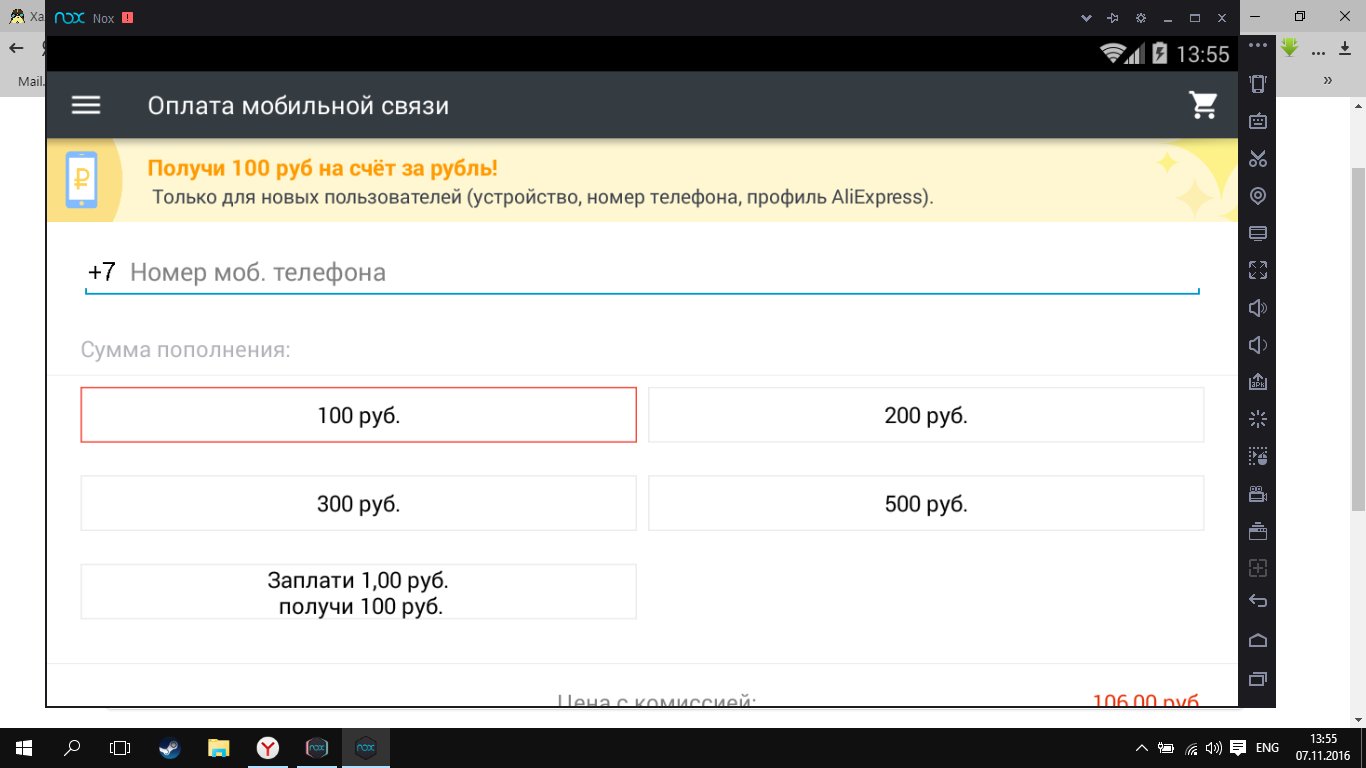Click Android home button in Nox sidebar
The width and height of the screenshot is (1366, 768).
(x=1258, y=640)
